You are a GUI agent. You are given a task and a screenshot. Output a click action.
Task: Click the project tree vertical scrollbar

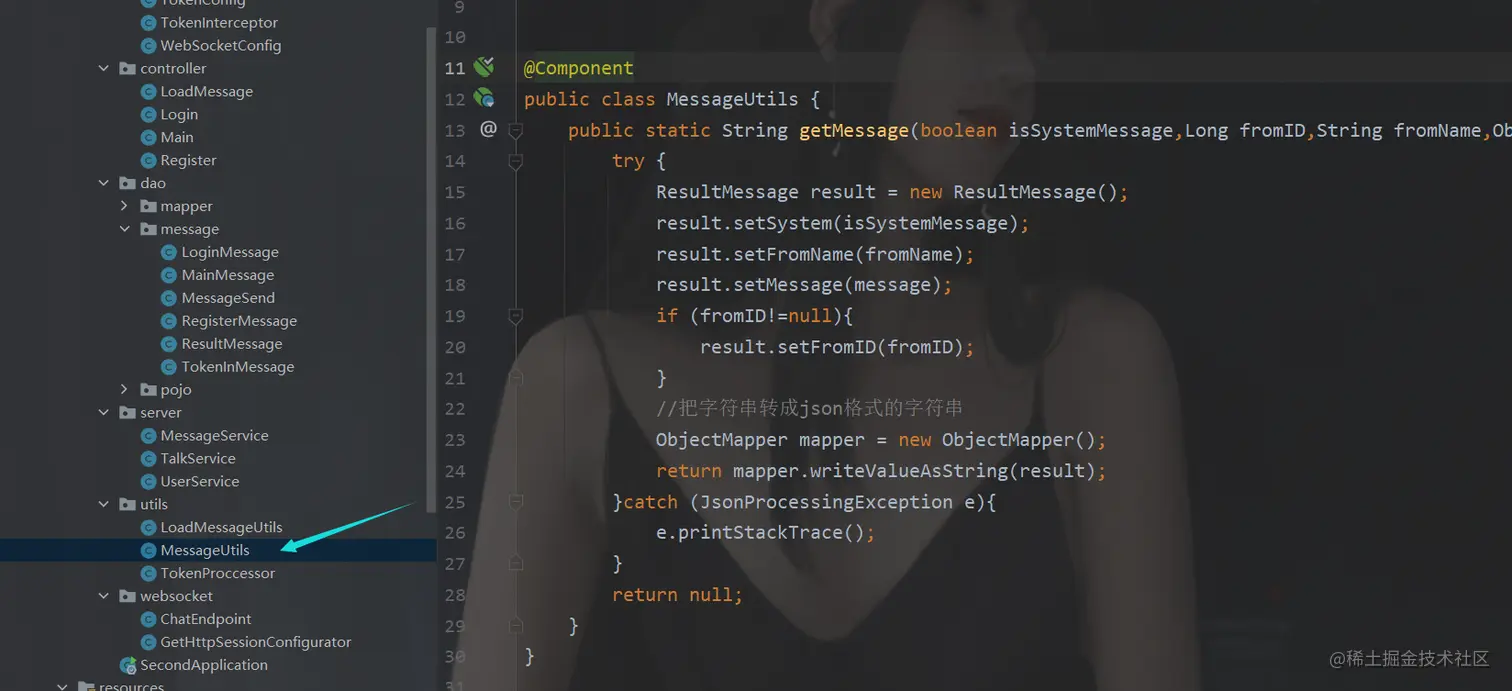click(431, 270)
